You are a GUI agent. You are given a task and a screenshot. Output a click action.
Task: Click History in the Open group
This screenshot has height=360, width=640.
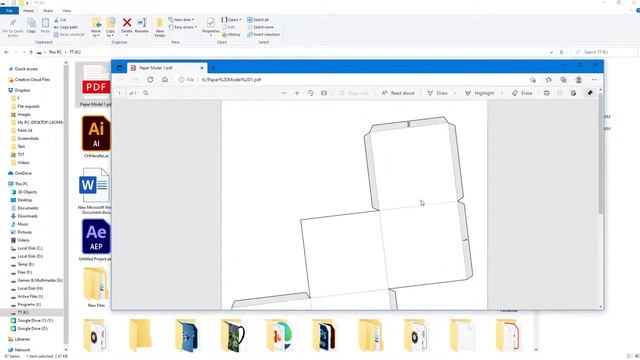coord(231,35)
